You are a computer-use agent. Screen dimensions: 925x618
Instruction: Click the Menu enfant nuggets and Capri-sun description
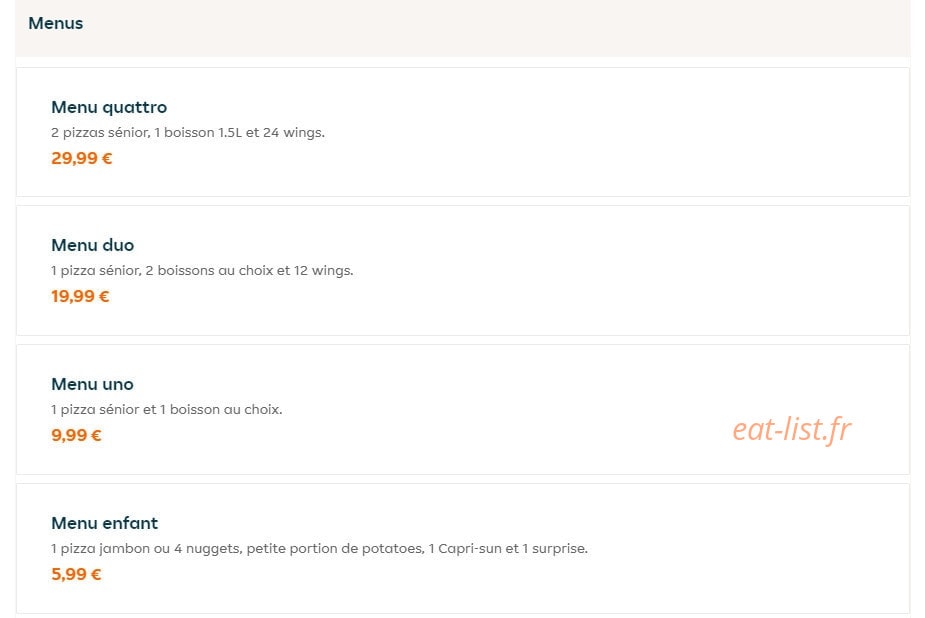[x=319, y=548]
